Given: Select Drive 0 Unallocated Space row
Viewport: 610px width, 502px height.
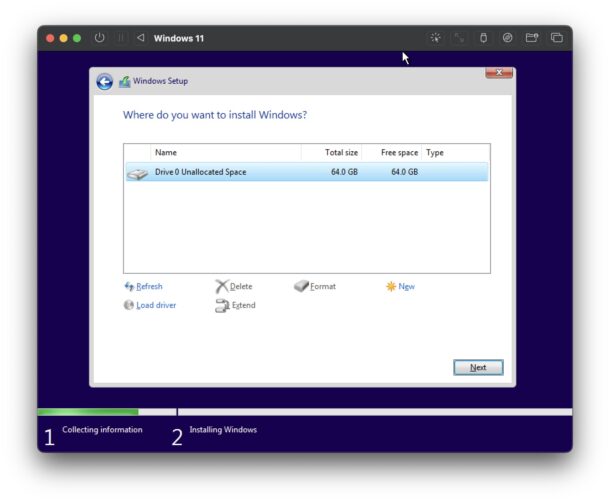Looking at the screenshot, I should pyautogui.click(x=306, y=172).
